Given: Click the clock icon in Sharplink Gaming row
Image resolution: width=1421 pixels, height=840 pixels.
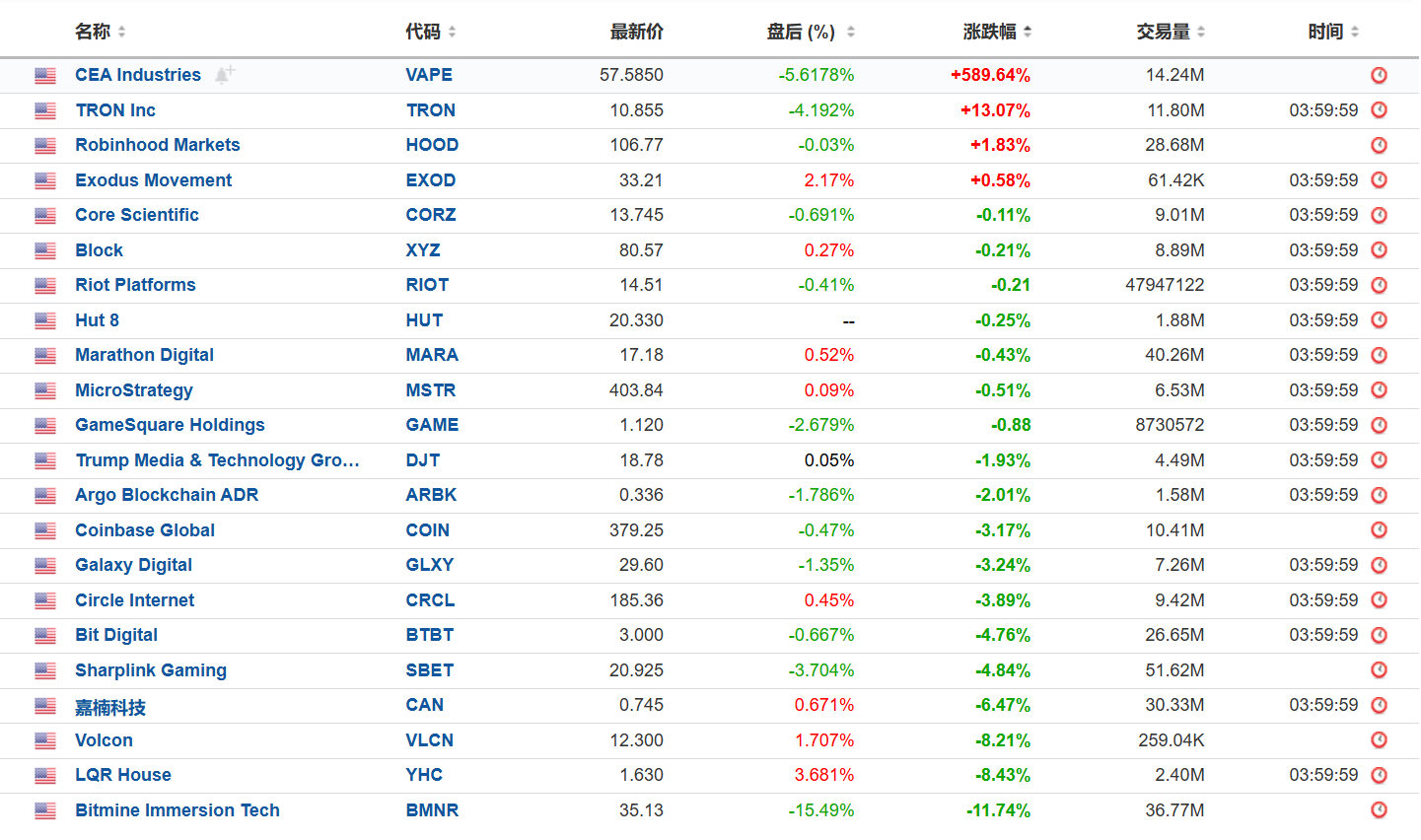Looking at the screenshot, I should pos(1379,670).
